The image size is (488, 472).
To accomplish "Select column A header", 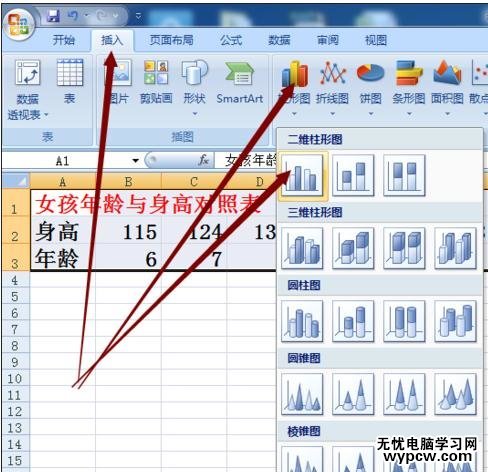I will [63, 182].
